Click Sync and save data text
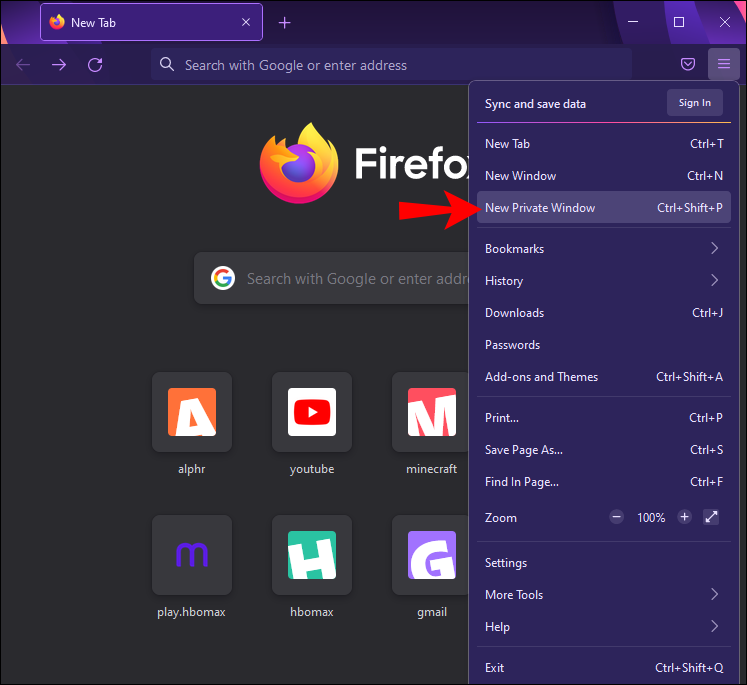The height and width of the screenshot is (685, 747). (x=535, y=104)
